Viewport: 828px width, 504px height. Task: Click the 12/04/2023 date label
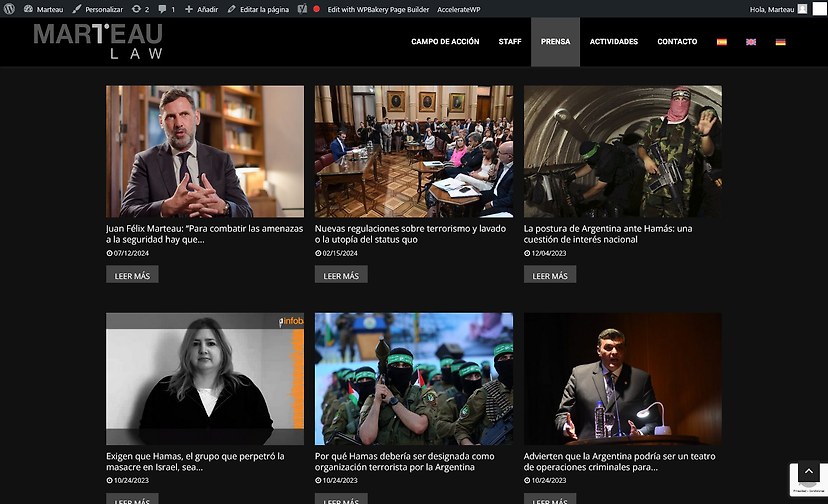point(545,253)
